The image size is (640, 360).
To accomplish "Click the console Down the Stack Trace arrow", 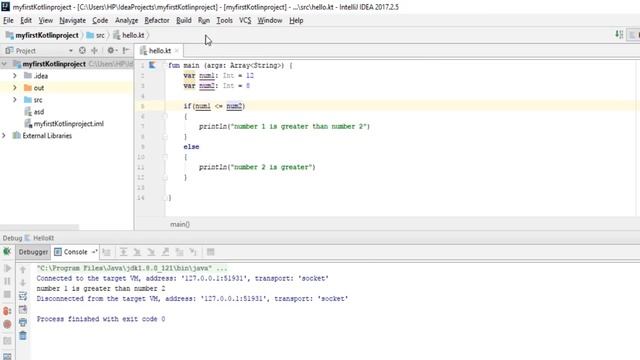I will pos(23,282).
